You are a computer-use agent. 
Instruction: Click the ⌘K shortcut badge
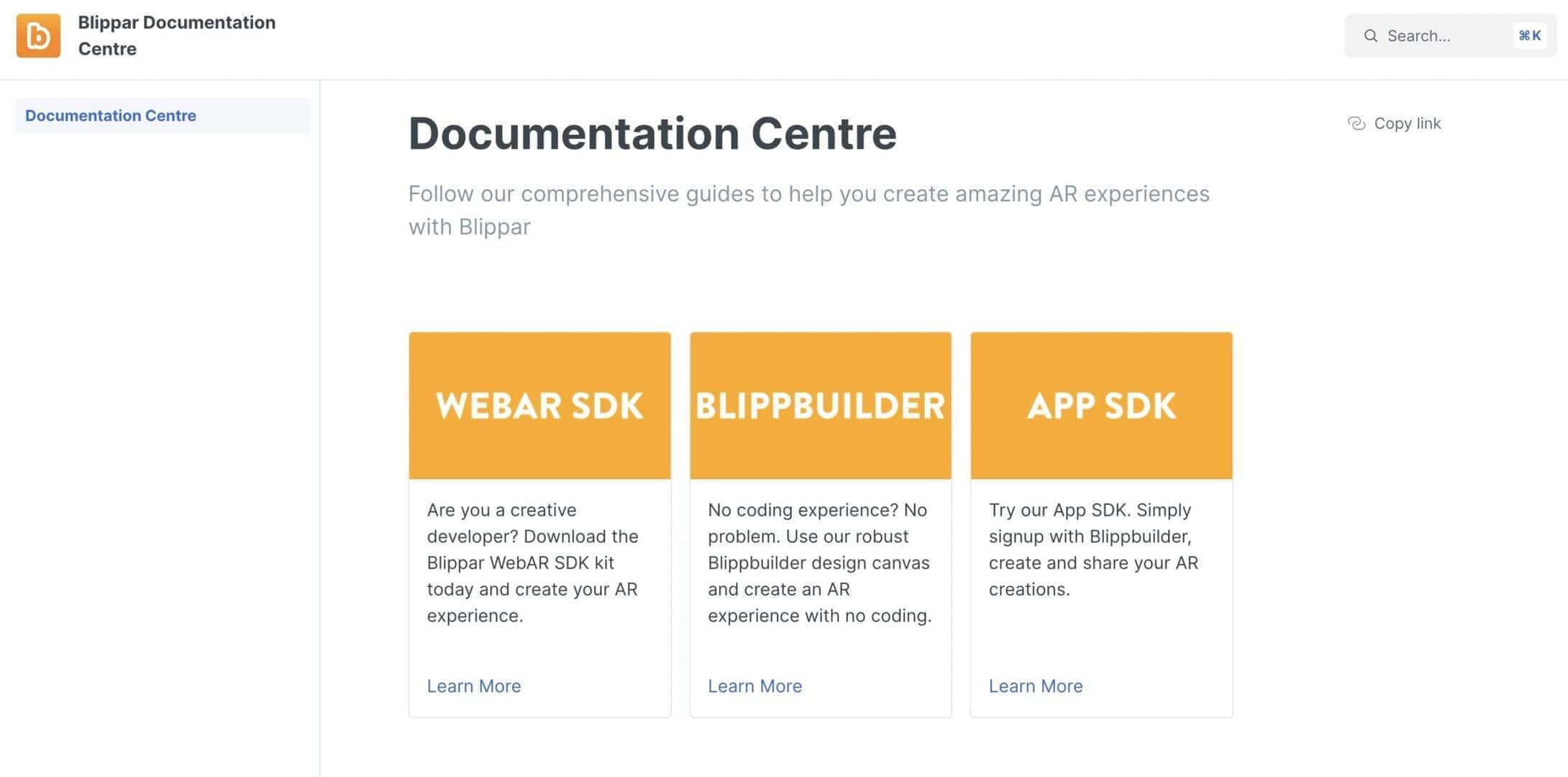pos(1529,35)
